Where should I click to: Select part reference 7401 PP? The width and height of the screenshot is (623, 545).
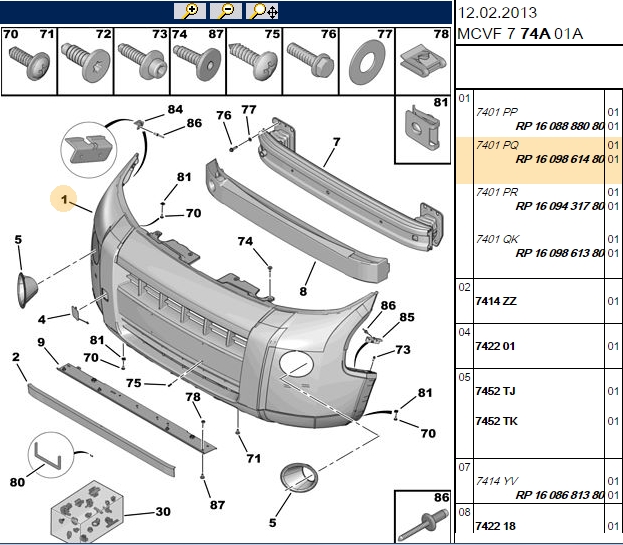pos(497,112)
